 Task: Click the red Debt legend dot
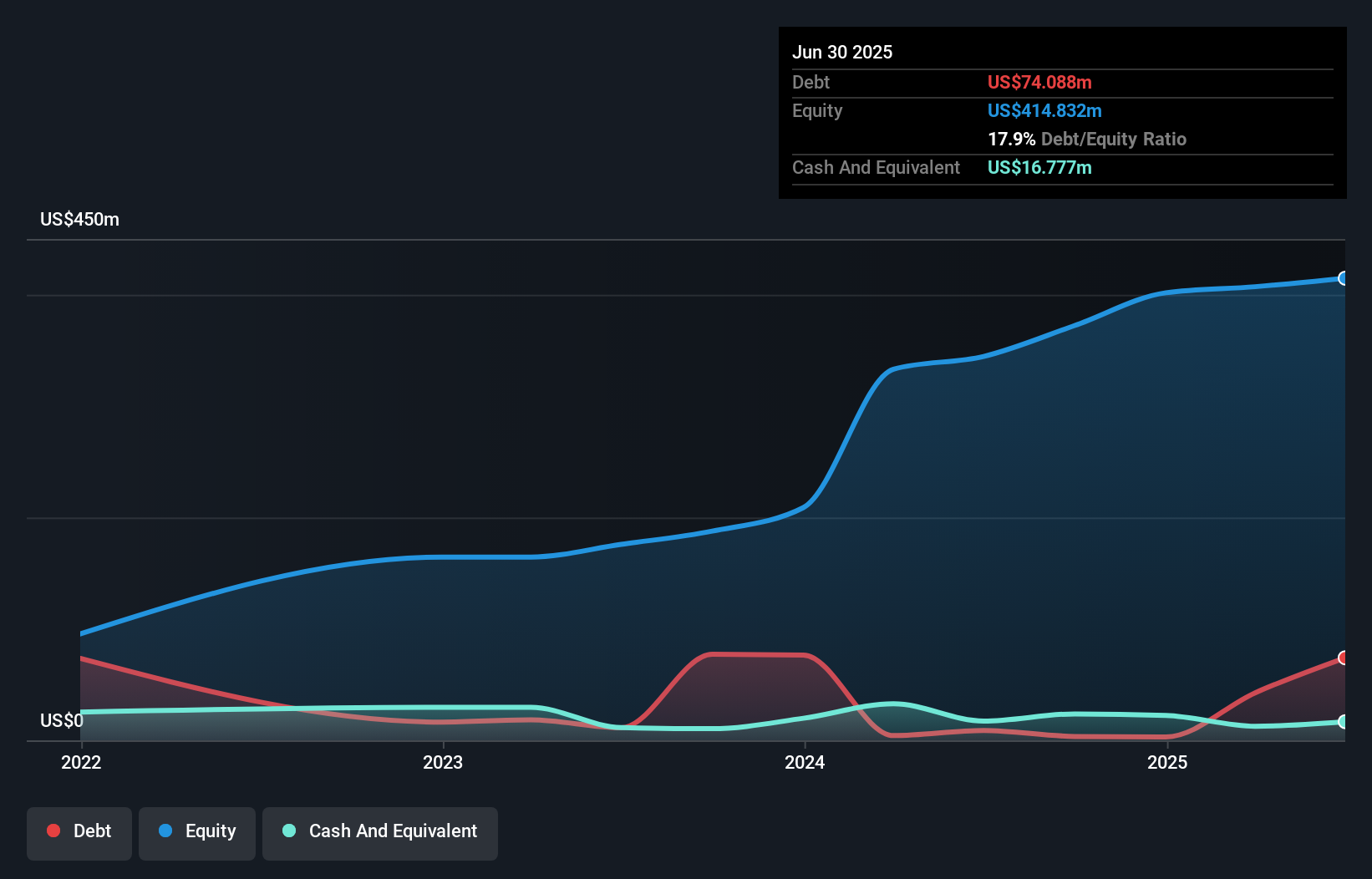click(53, 831)
